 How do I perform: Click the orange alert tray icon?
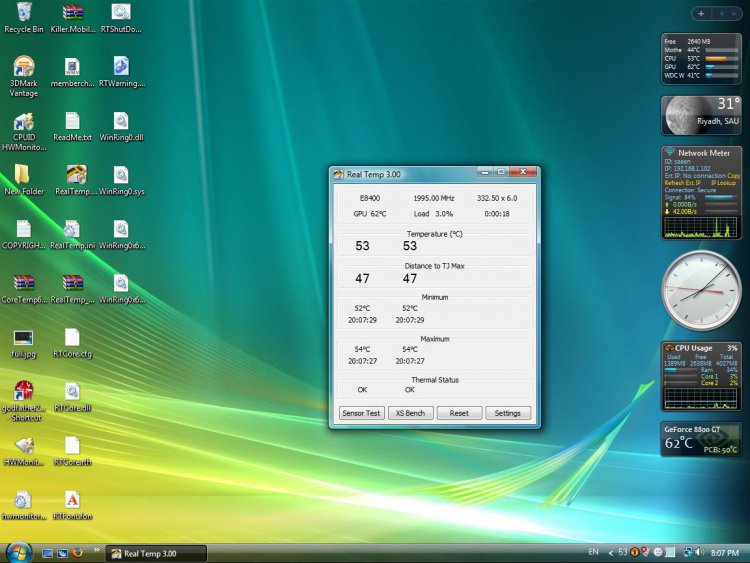(634, 552)
